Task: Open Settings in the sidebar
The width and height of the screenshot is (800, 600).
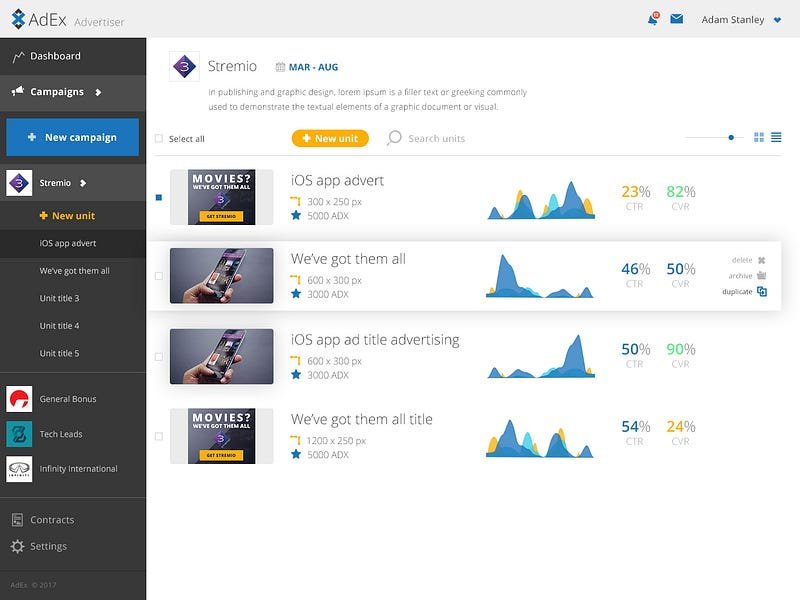Action: pyautogui.click(x=48, y=546)
